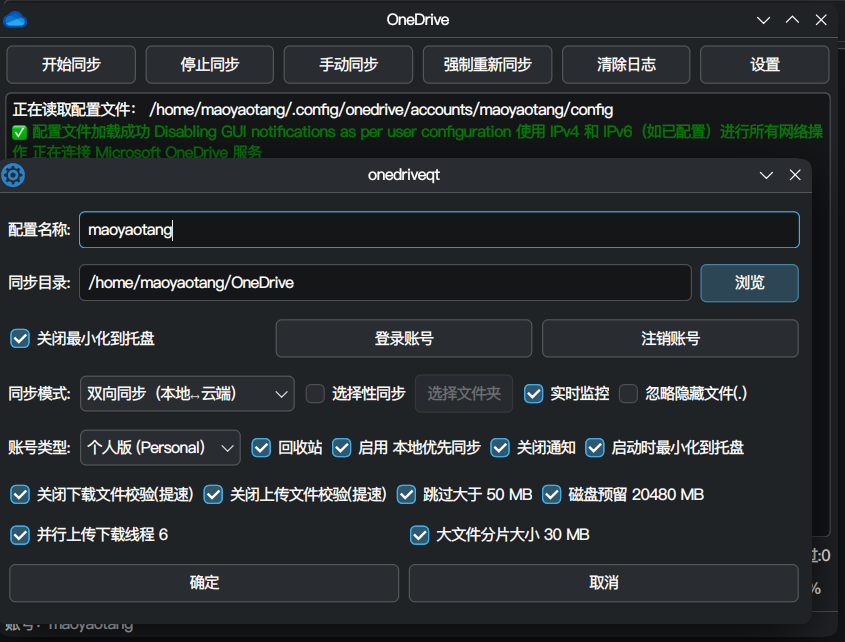Click the config file path text in log
Screen dimensions: 845x642
coord(381,109)
